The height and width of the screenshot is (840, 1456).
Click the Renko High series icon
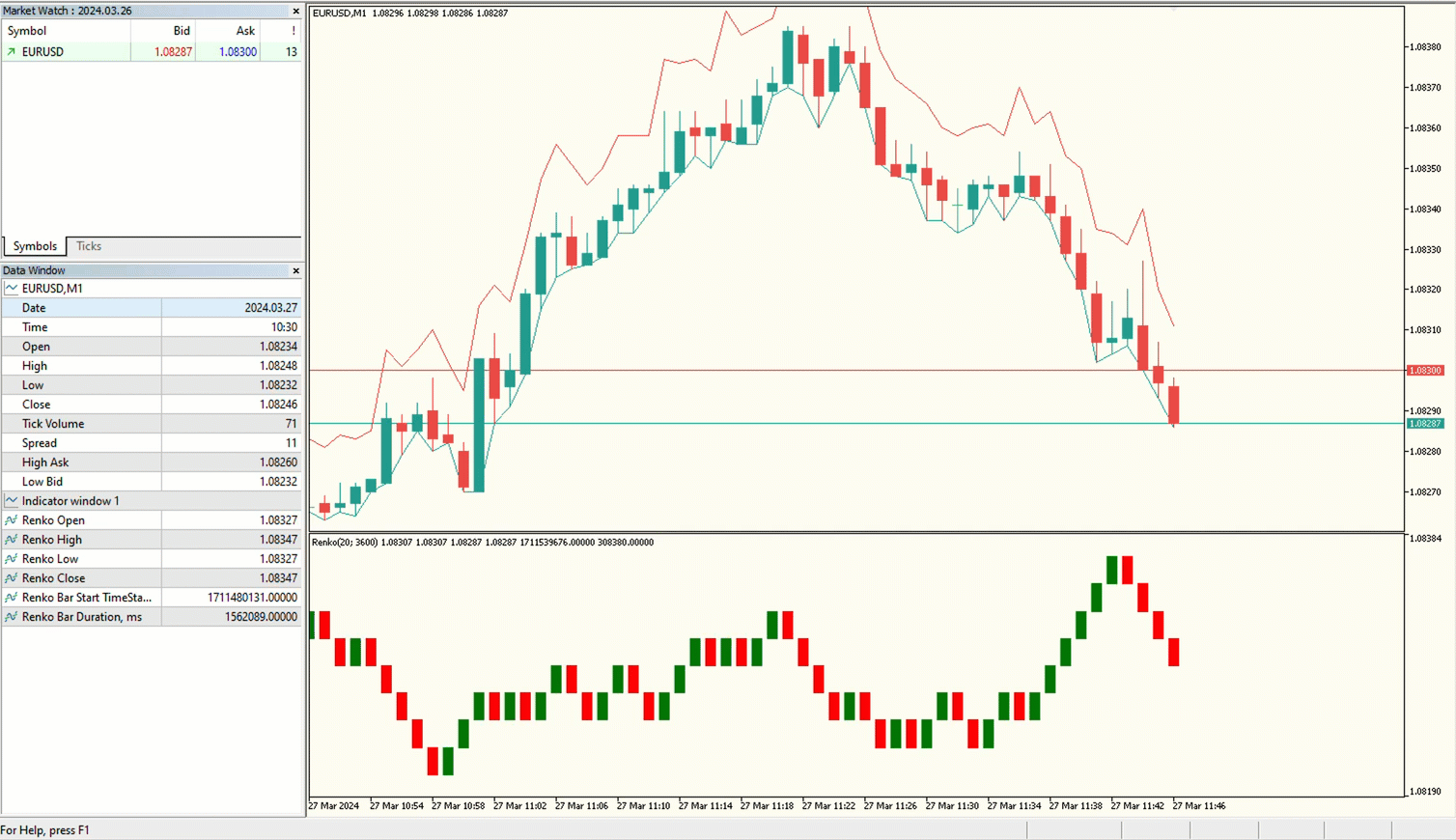coord(12,540)
